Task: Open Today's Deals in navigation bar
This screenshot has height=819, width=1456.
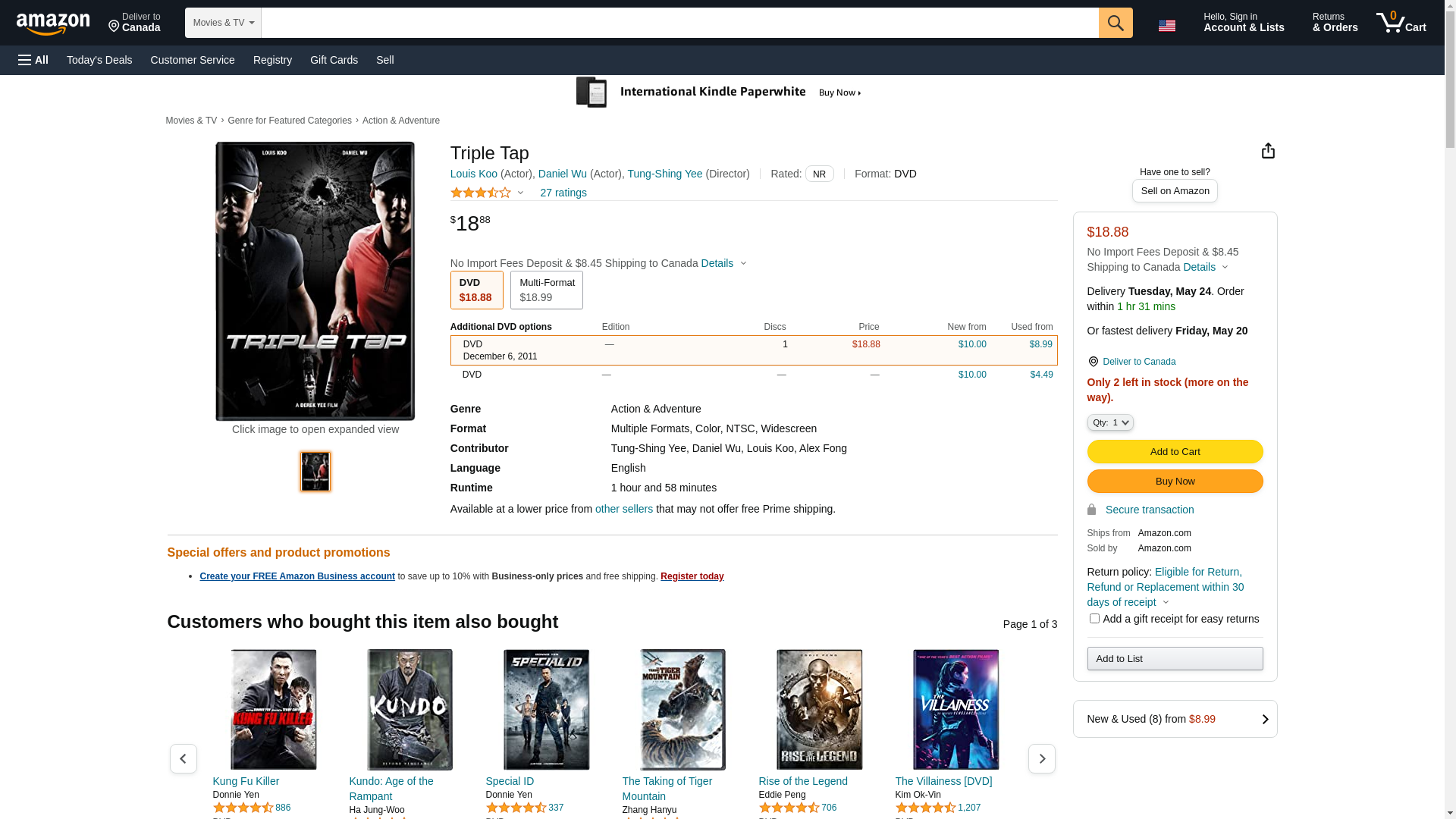Action: tap(99, 60)
